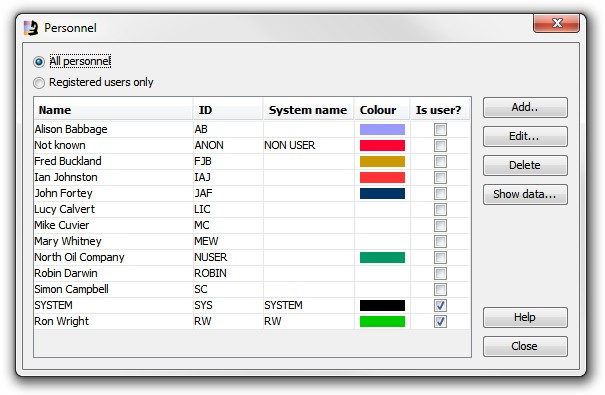The height and width of the screenshot is (395, 605).
Task: Select the Not known name cell
Action: [113, 145]
